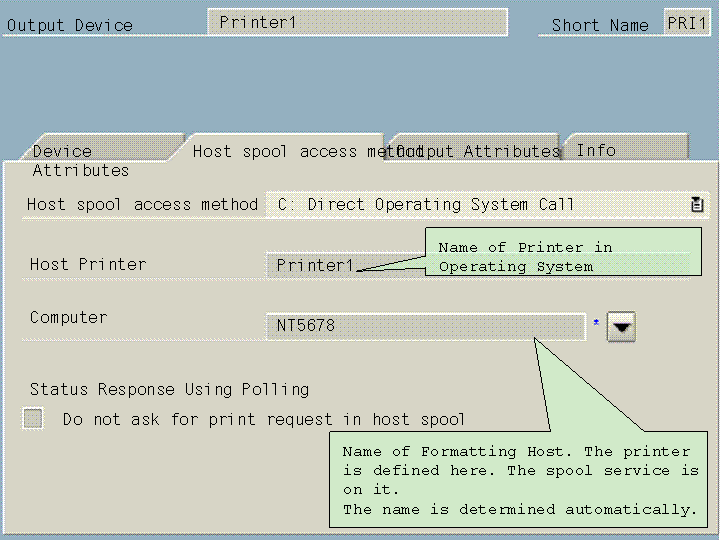Select the Host spool access method tab
The height and width of the screenshot is (540, 720).
point(288,151)
